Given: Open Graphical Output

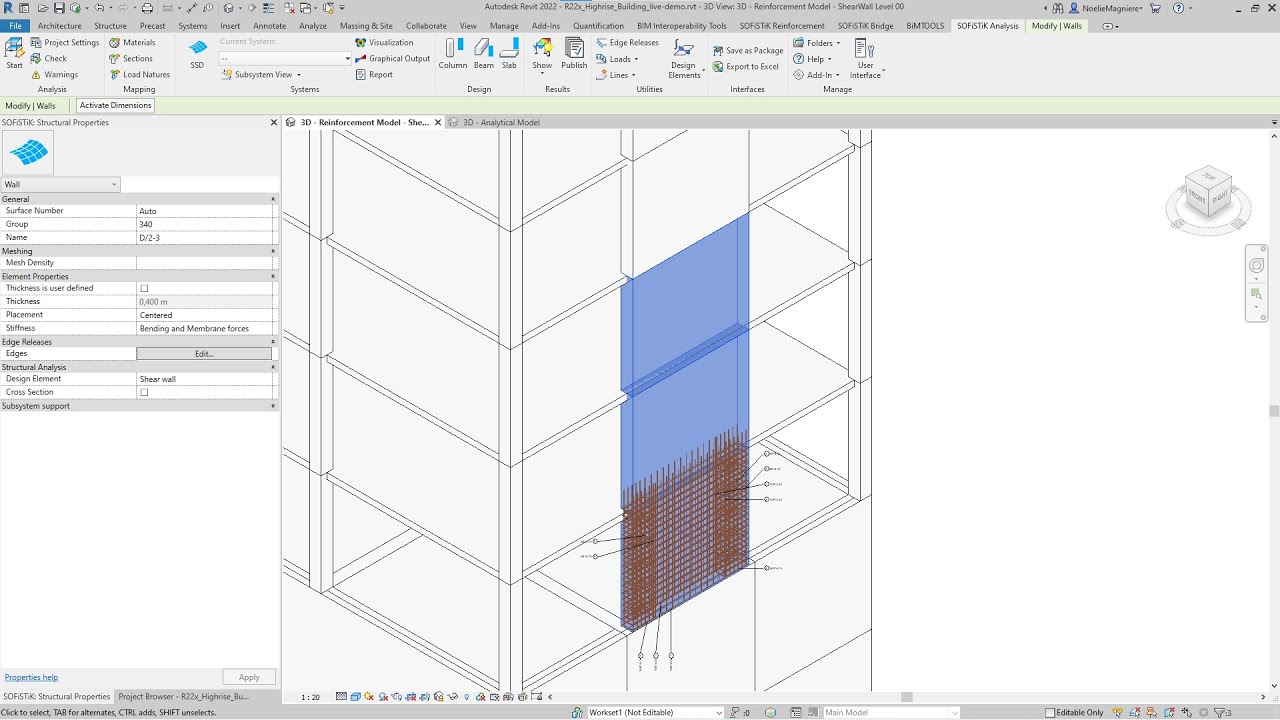Looking at the screenshot, I should pos(392,59).
